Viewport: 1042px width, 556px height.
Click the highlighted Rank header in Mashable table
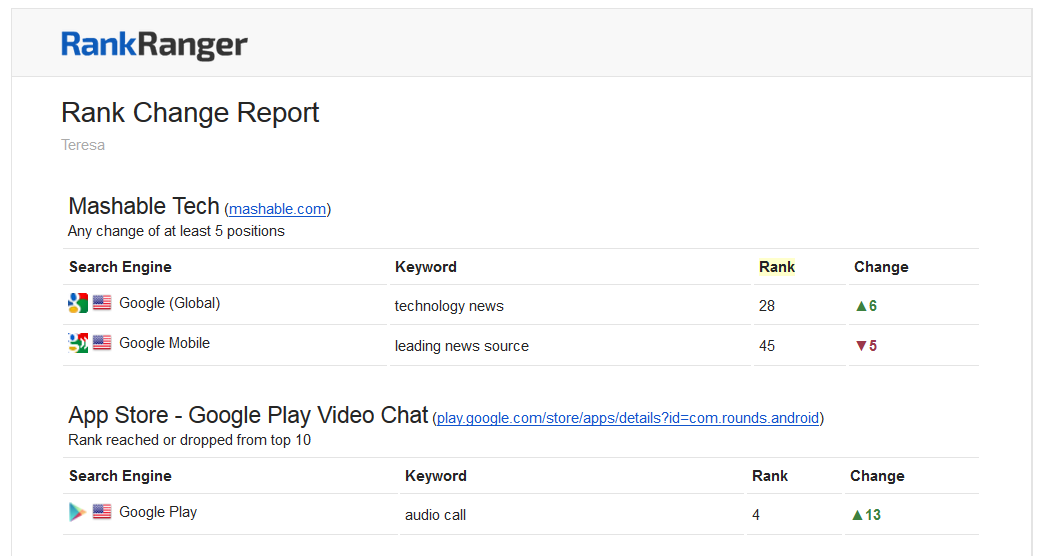point(777,266)
